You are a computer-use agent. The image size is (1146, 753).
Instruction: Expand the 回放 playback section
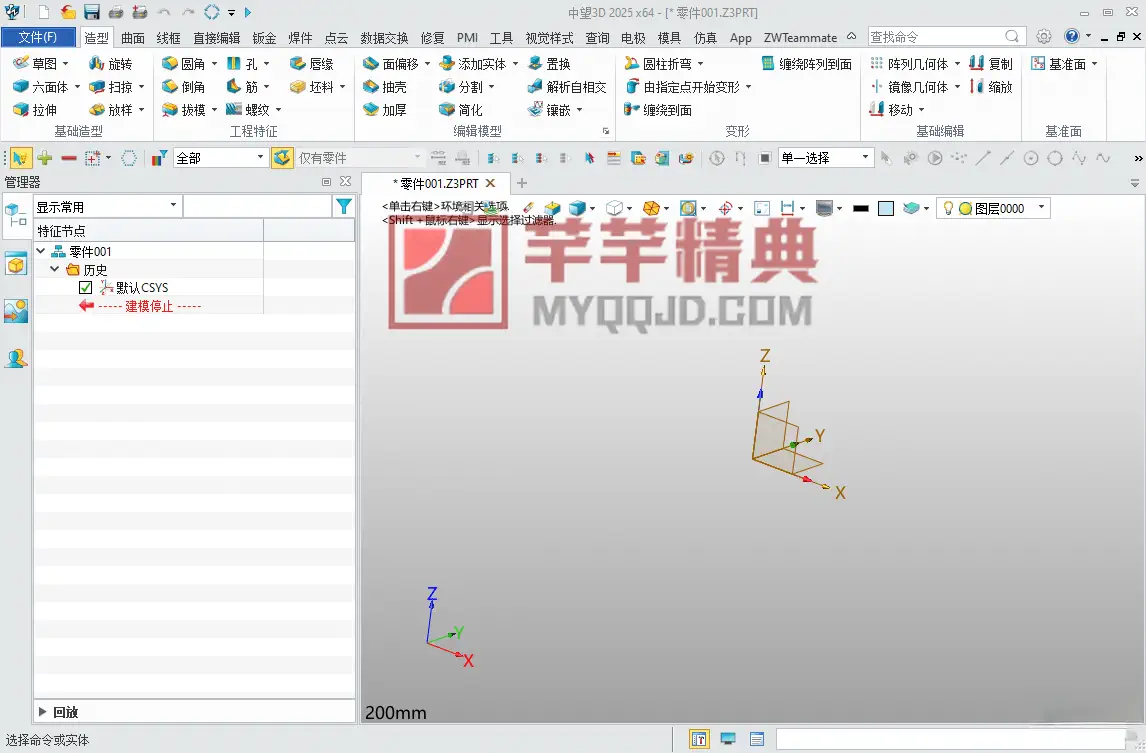click(x=42, y=711)
